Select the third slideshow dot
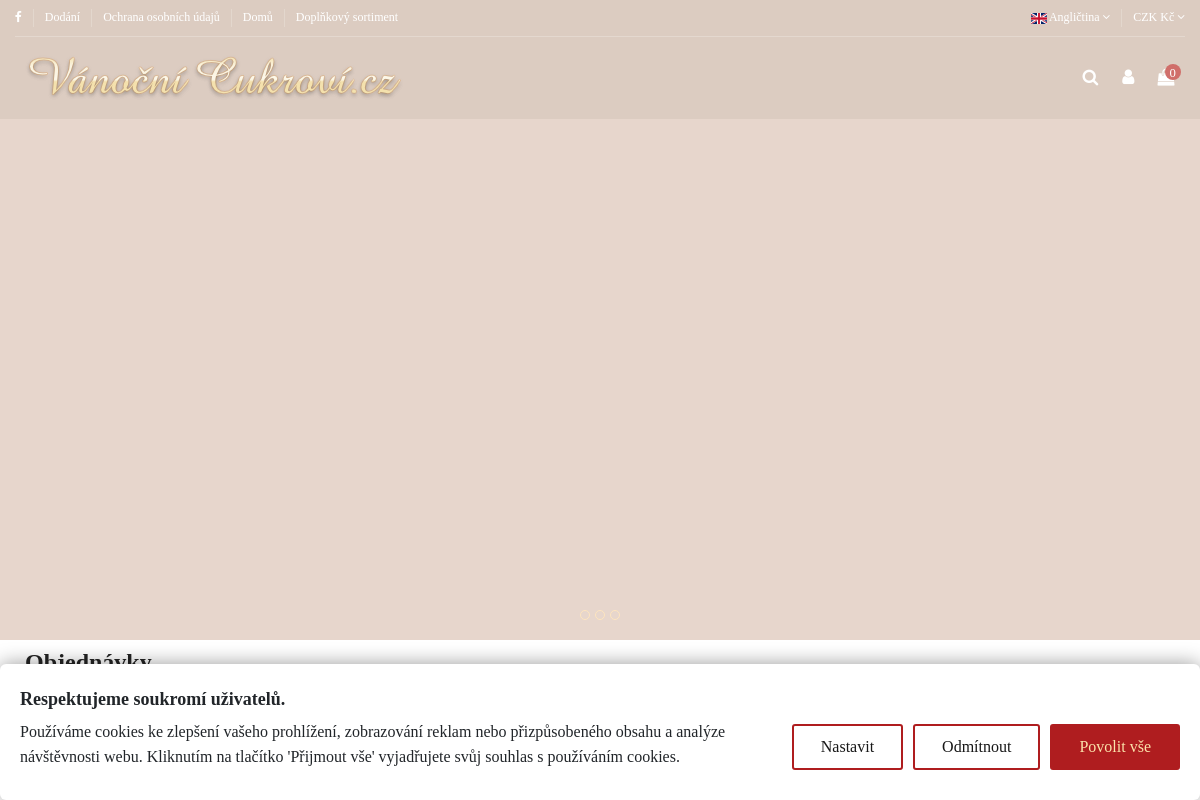This screenshot has width=1200, height=800. tap(615, 615)
